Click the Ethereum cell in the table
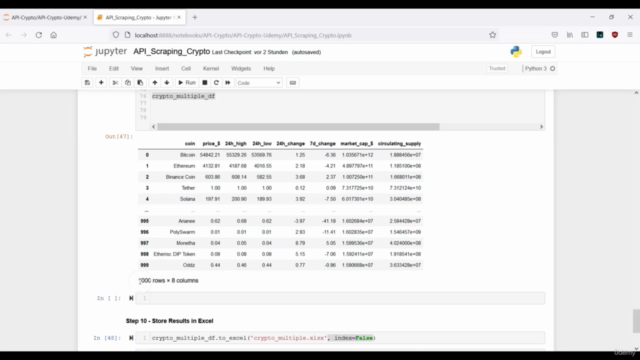The width and height of the screenshot is (640, 360). [x=184, y=166]
